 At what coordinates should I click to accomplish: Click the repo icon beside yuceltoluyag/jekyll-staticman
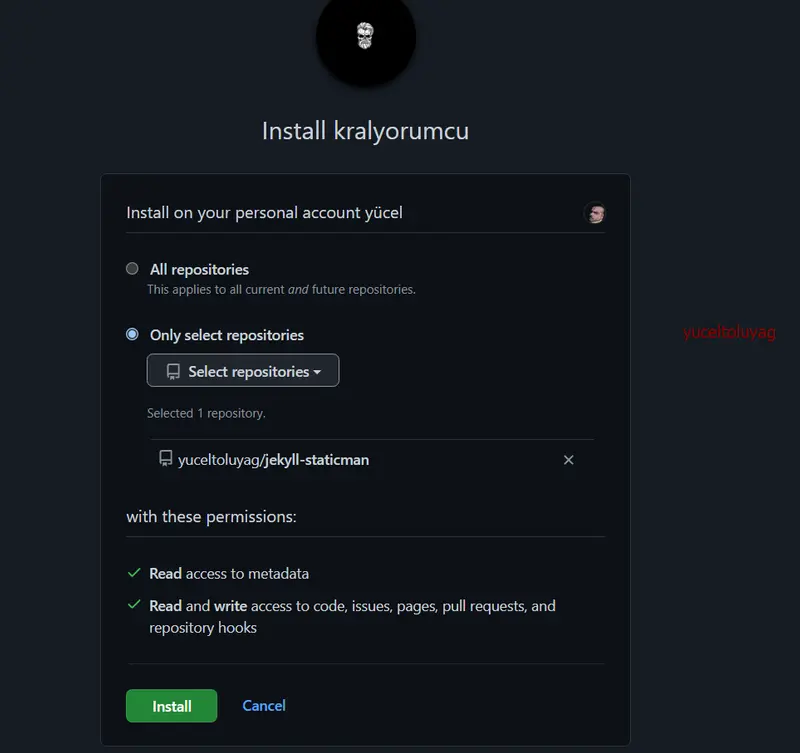click(x=166, y=458)
